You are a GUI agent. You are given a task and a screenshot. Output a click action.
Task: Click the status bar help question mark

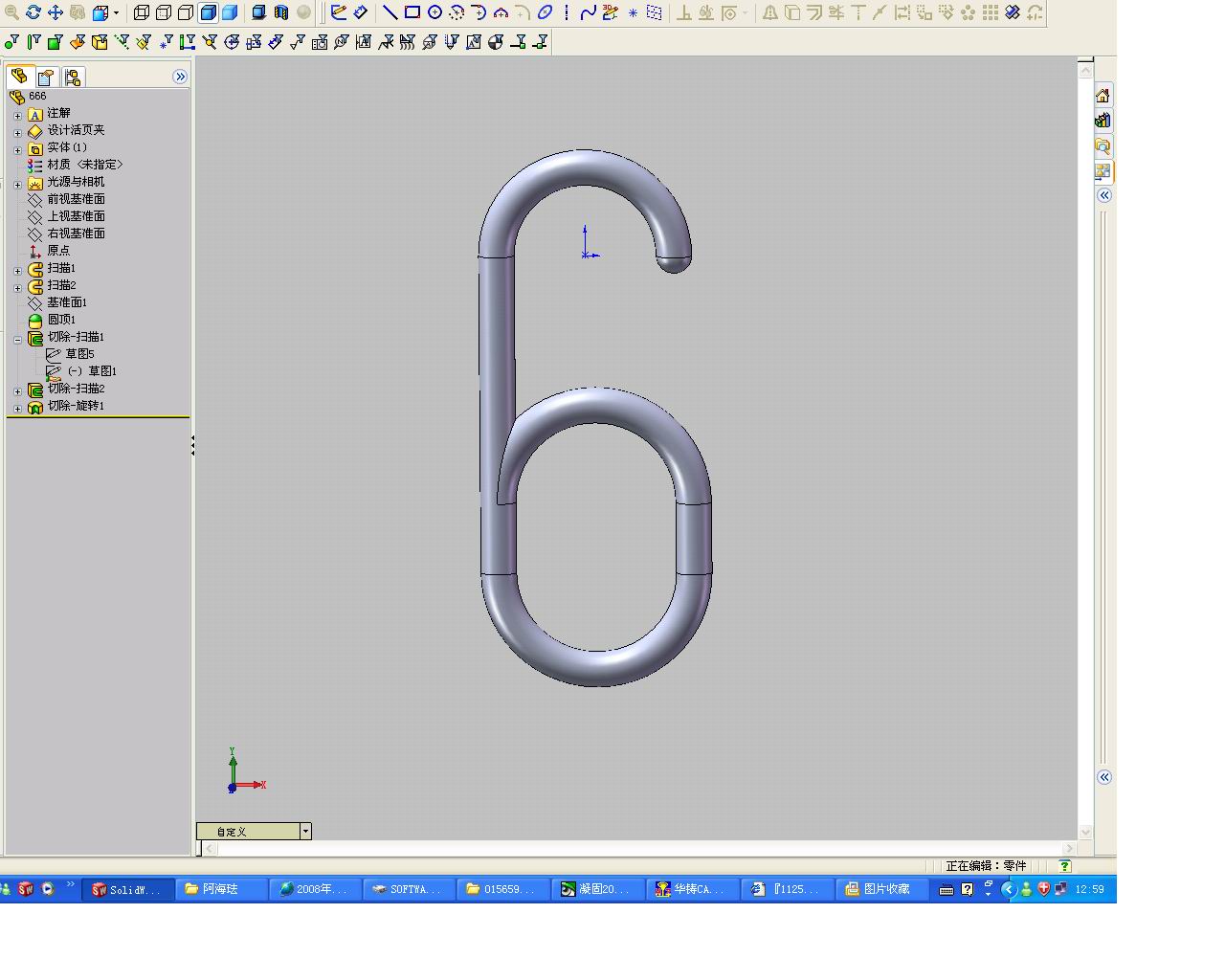tap(1064, 865)
